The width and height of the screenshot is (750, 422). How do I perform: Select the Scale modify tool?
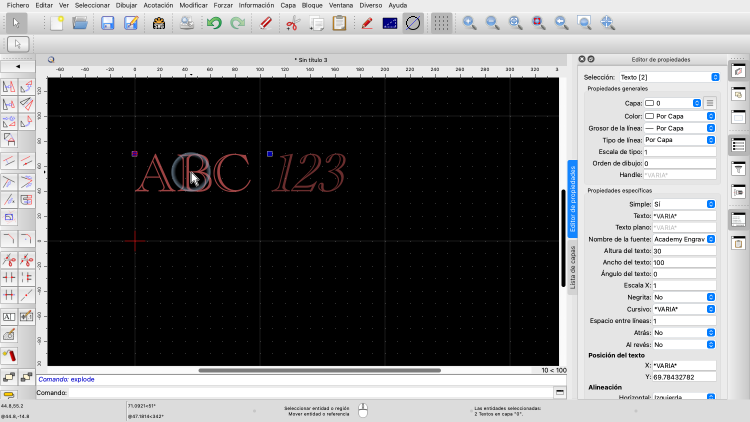[x=9, y=104]
